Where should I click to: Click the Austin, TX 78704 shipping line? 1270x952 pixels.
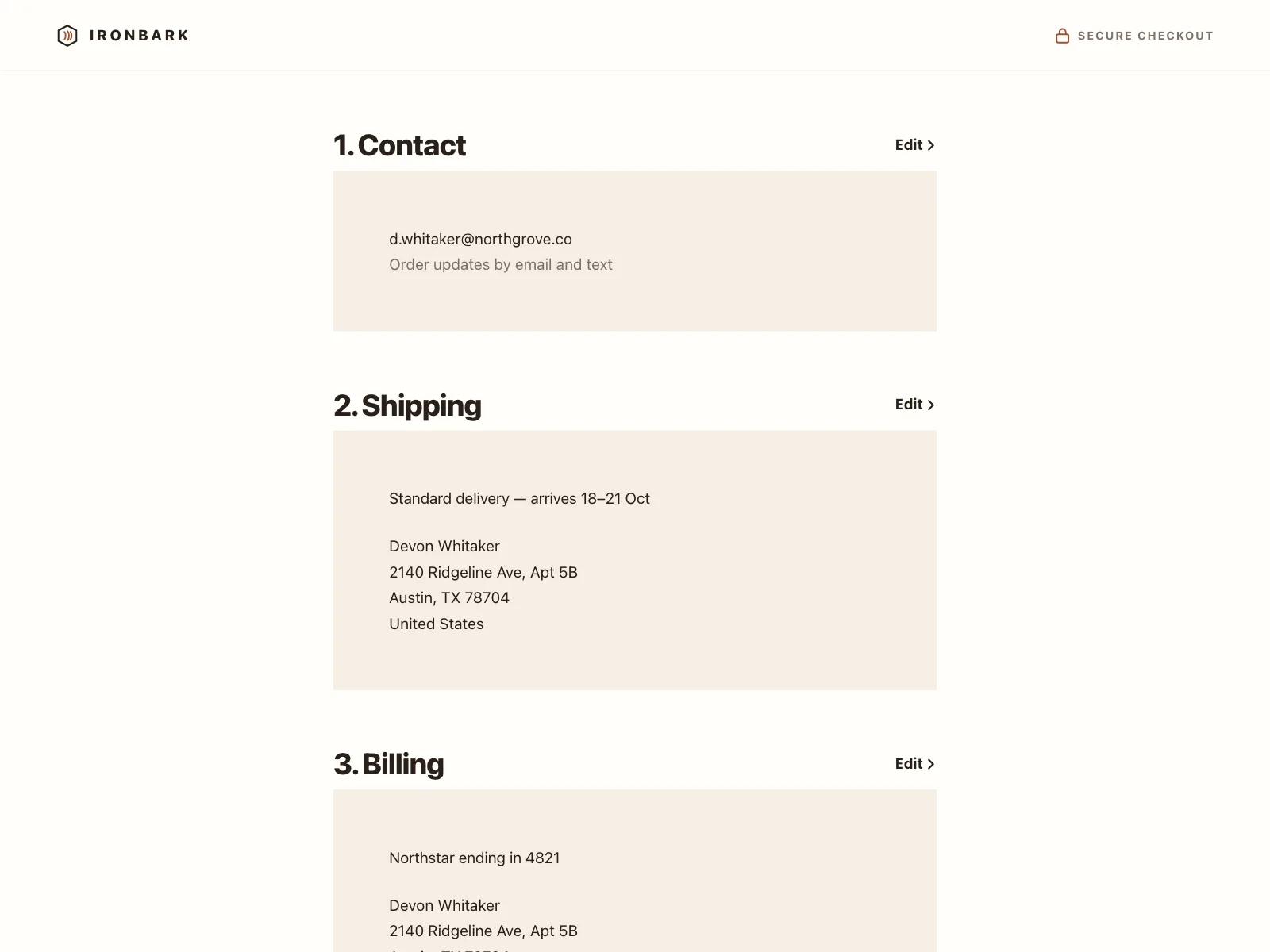449,597
